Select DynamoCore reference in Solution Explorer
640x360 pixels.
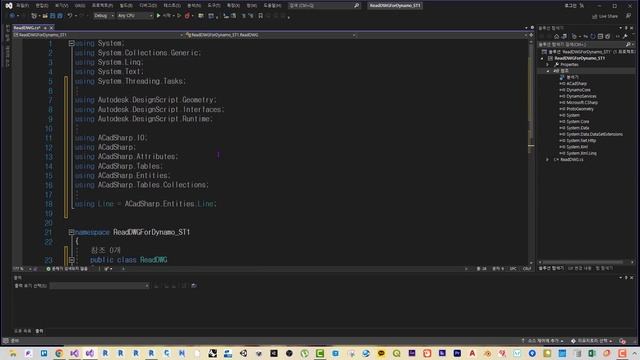pos(578,90)
